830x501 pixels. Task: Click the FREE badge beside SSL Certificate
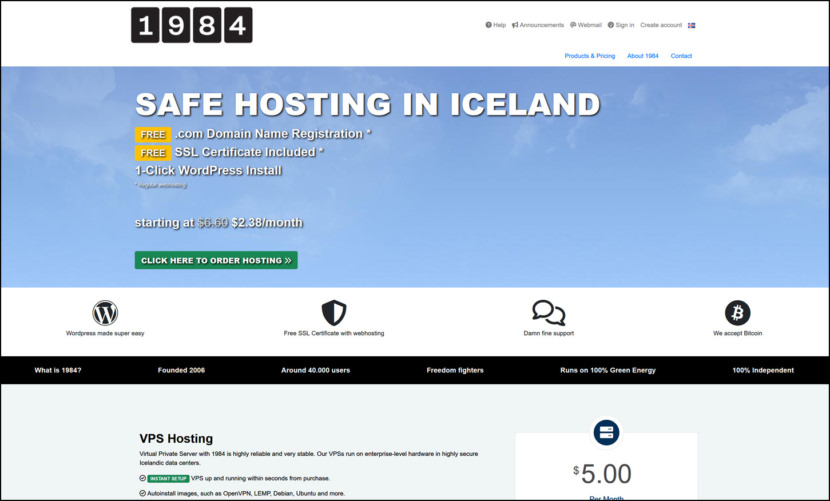point(152,153)
